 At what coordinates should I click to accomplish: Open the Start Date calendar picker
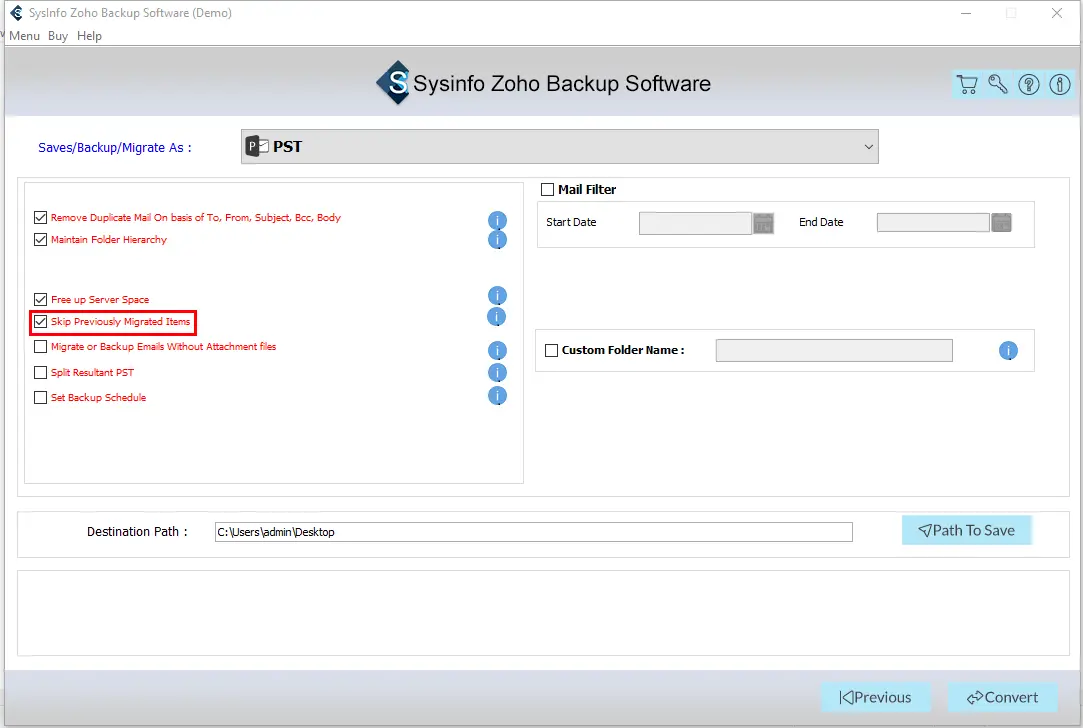click(763, 223)
